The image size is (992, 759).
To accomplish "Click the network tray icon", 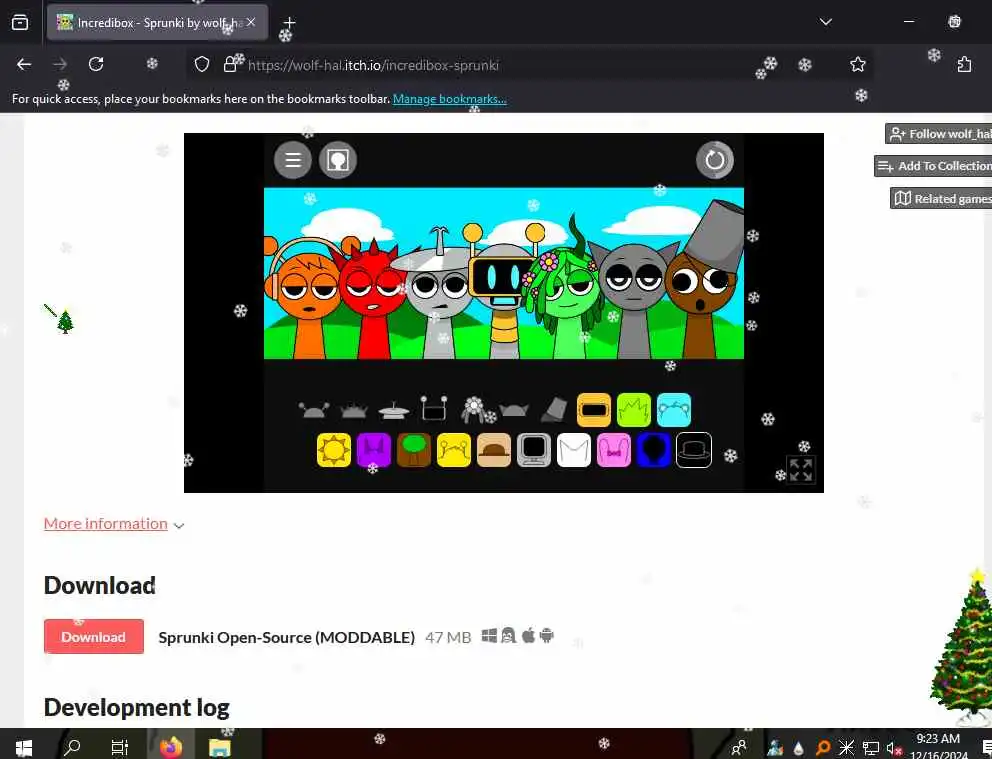I will click(871, 748).
